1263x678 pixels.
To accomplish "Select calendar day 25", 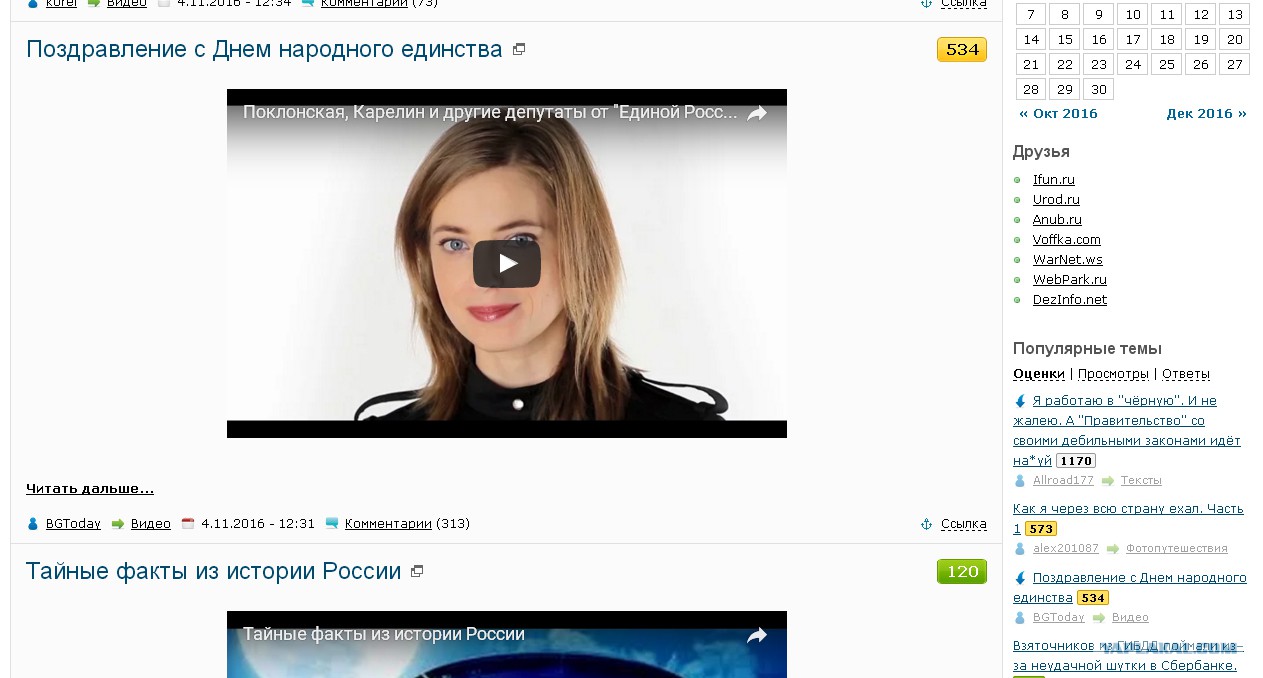I will point(1167,64).
